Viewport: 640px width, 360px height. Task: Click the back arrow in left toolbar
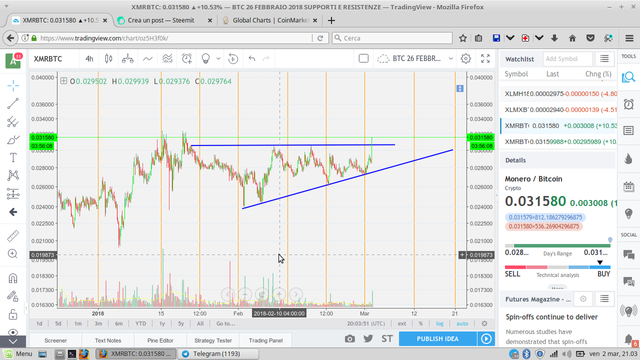click(13, 212)
